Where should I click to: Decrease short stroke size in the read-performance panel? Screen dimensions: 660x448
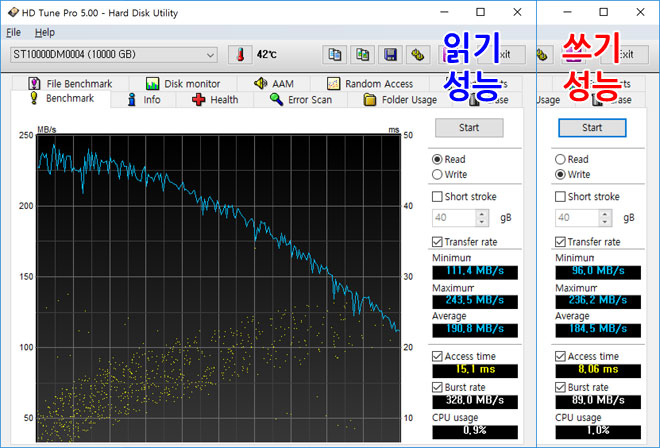(x=482, y=222)
